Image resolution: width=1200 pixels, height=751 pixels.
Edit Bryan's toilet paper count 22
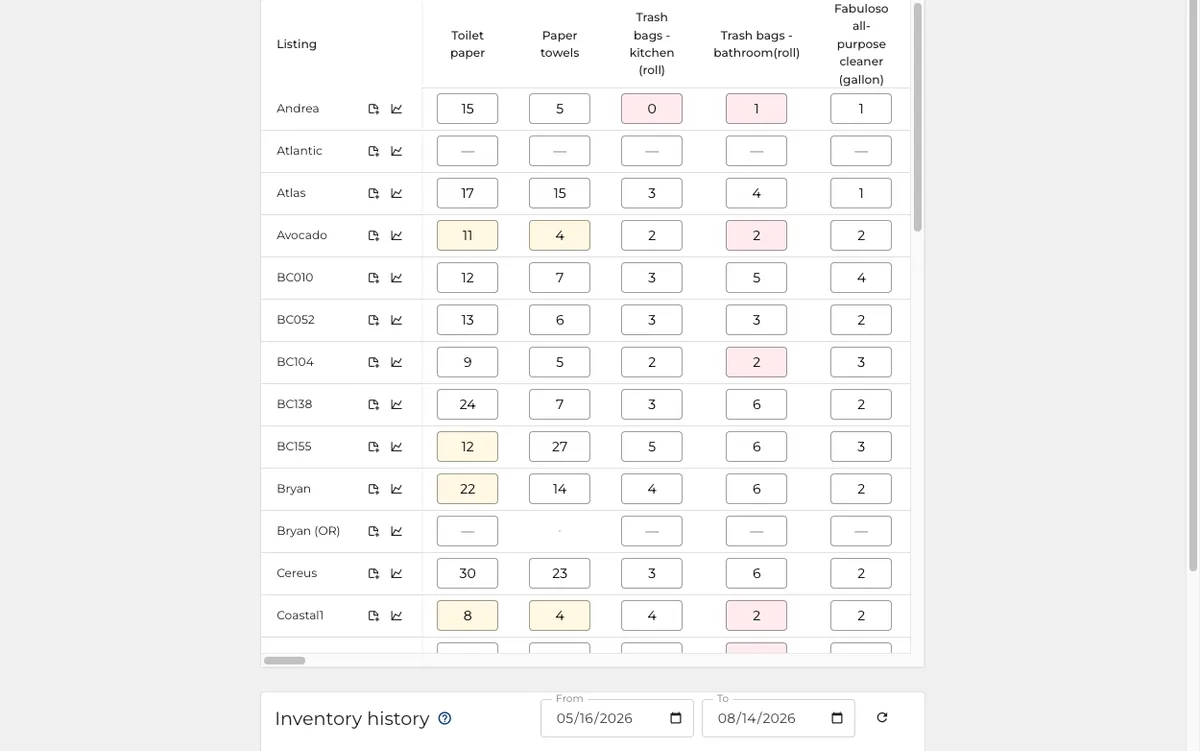[x=467, y=489]
